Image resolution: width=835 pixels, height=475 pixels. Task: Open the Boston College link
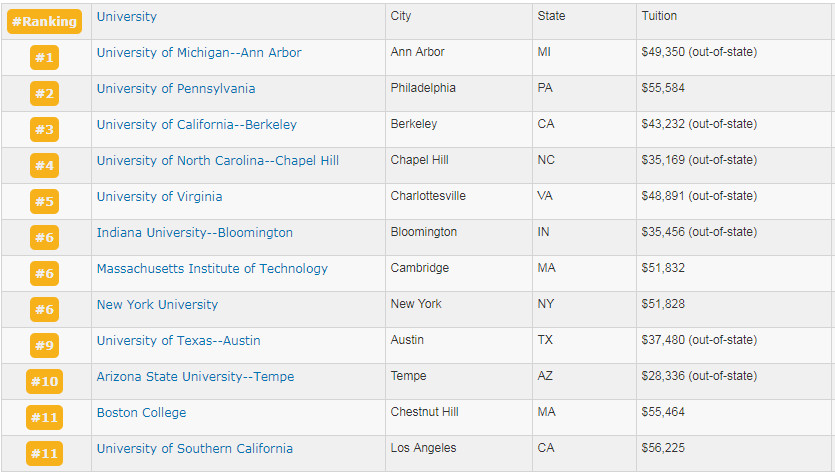coord(141,413)
